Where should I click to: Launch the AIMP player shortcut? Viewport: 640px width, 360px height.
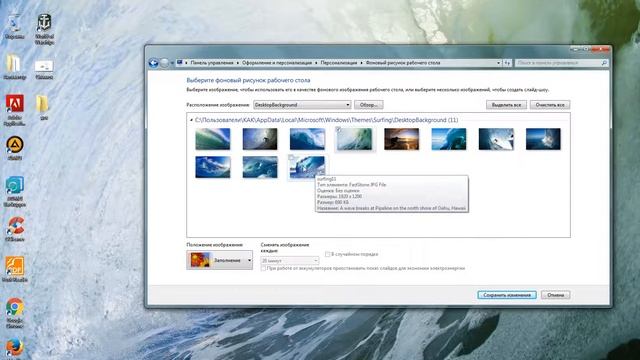point(15,147)
